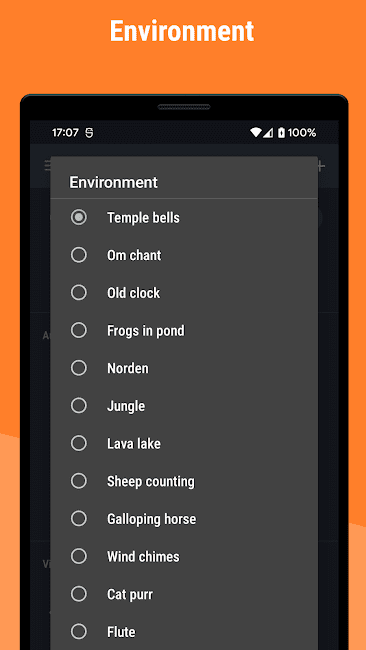Click the 17:07 clock in status bar
The image size is (366, 650).
pyautogui.click(x=65, y=133)
